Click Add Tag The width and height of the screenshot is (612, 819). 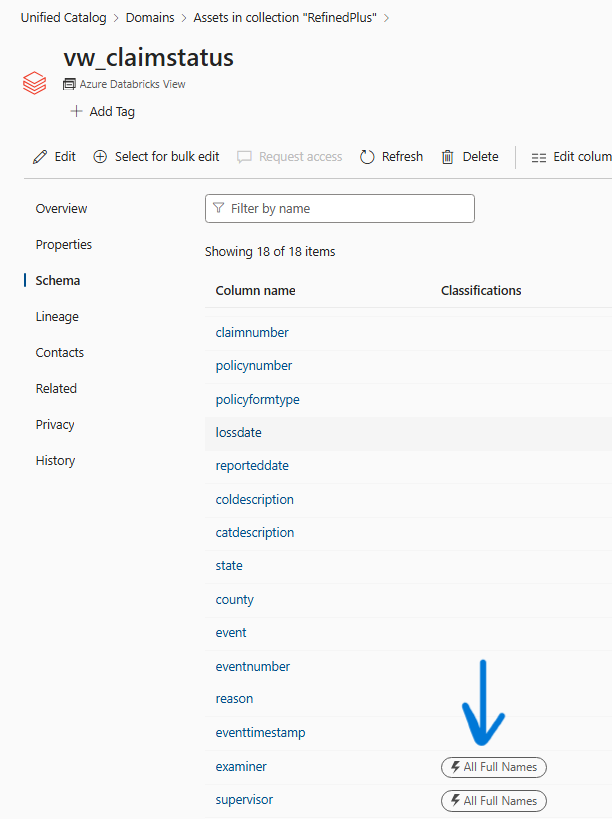click(112, 112)
